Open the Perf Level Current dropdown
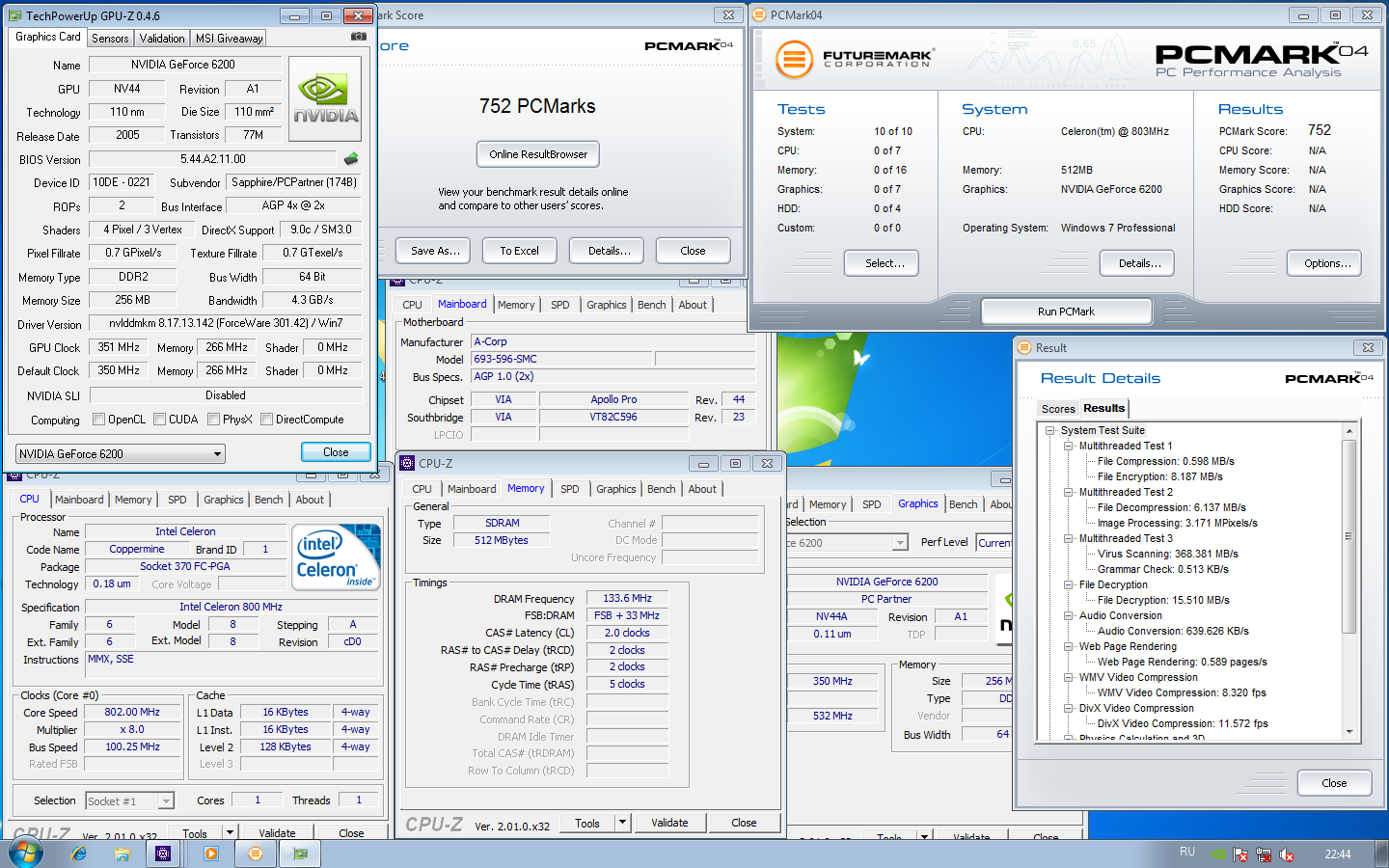Screen dimensions: 1389x868 [994, 542]
